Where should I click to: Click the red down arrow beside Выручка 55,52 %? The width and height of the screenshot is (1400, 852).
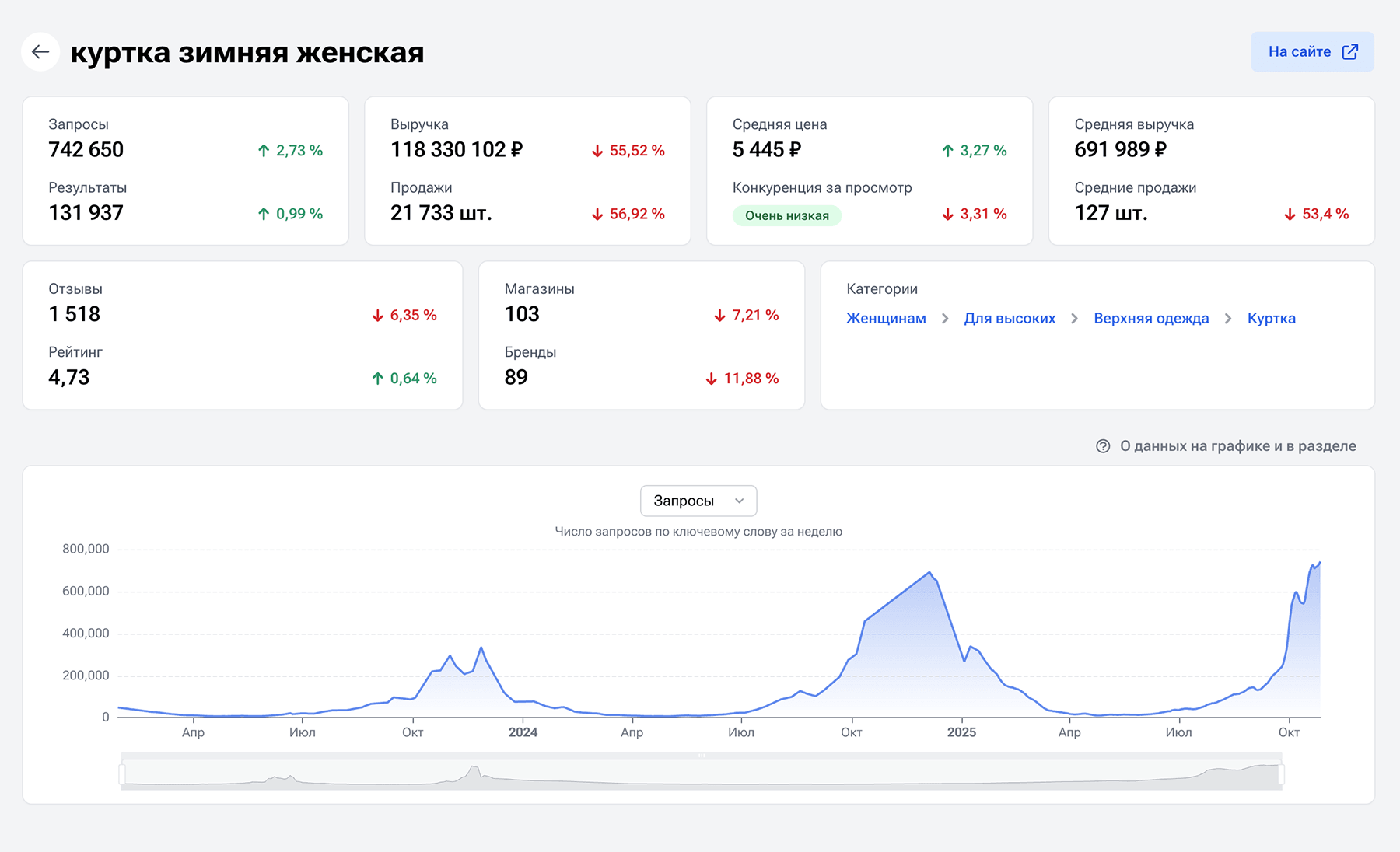[597, 151]
